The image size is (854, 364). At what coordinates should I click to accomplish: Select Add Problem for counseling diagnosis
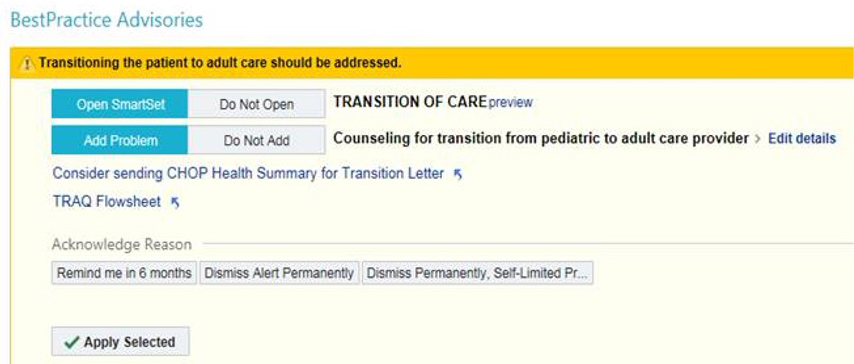coord(120,140)
